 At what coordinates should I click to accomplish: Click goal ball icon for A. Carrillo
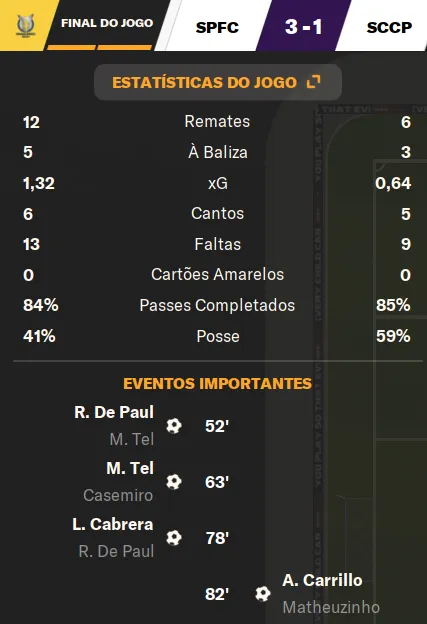(263, 594)
